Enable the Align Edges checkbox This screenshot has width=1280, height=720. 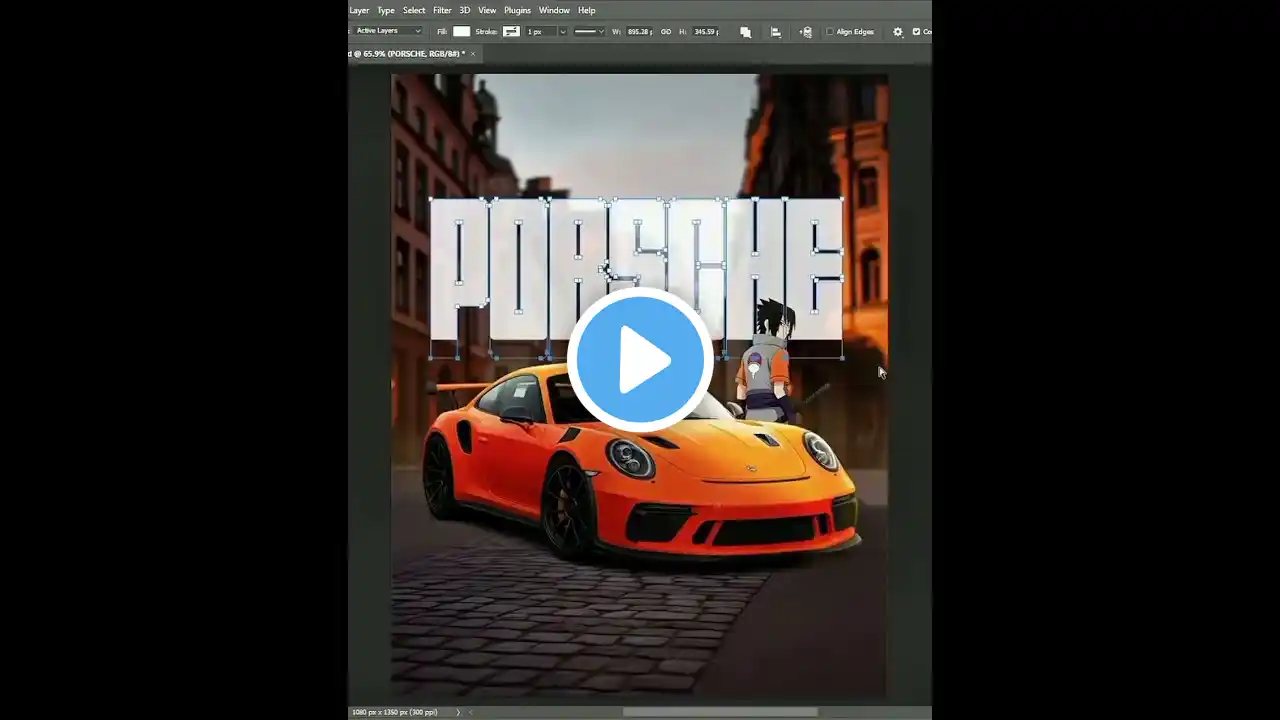point(830,32)
